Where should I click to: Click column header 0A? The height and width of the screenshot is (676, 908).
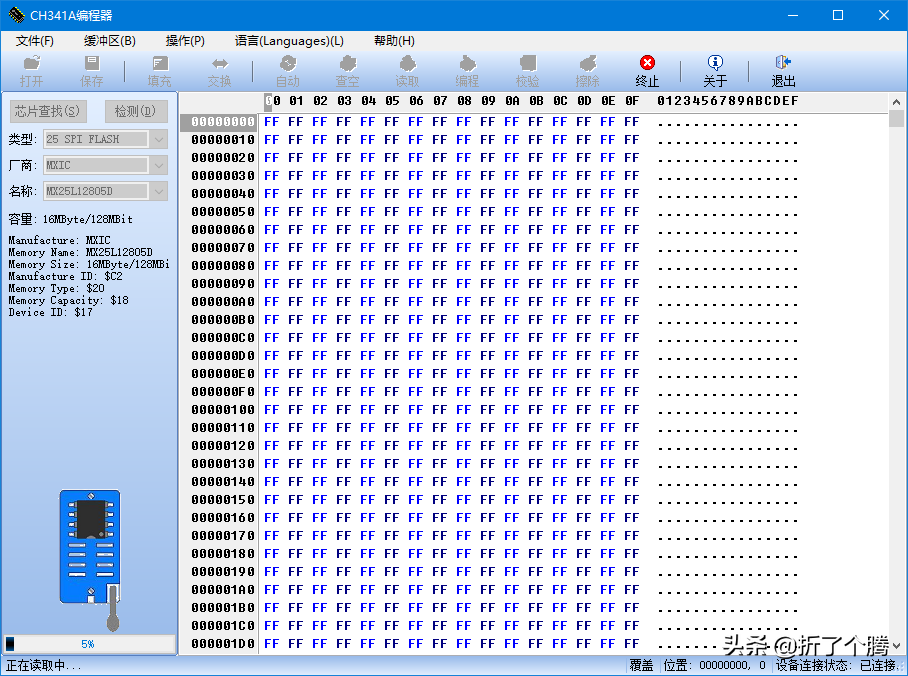[512, 101]
